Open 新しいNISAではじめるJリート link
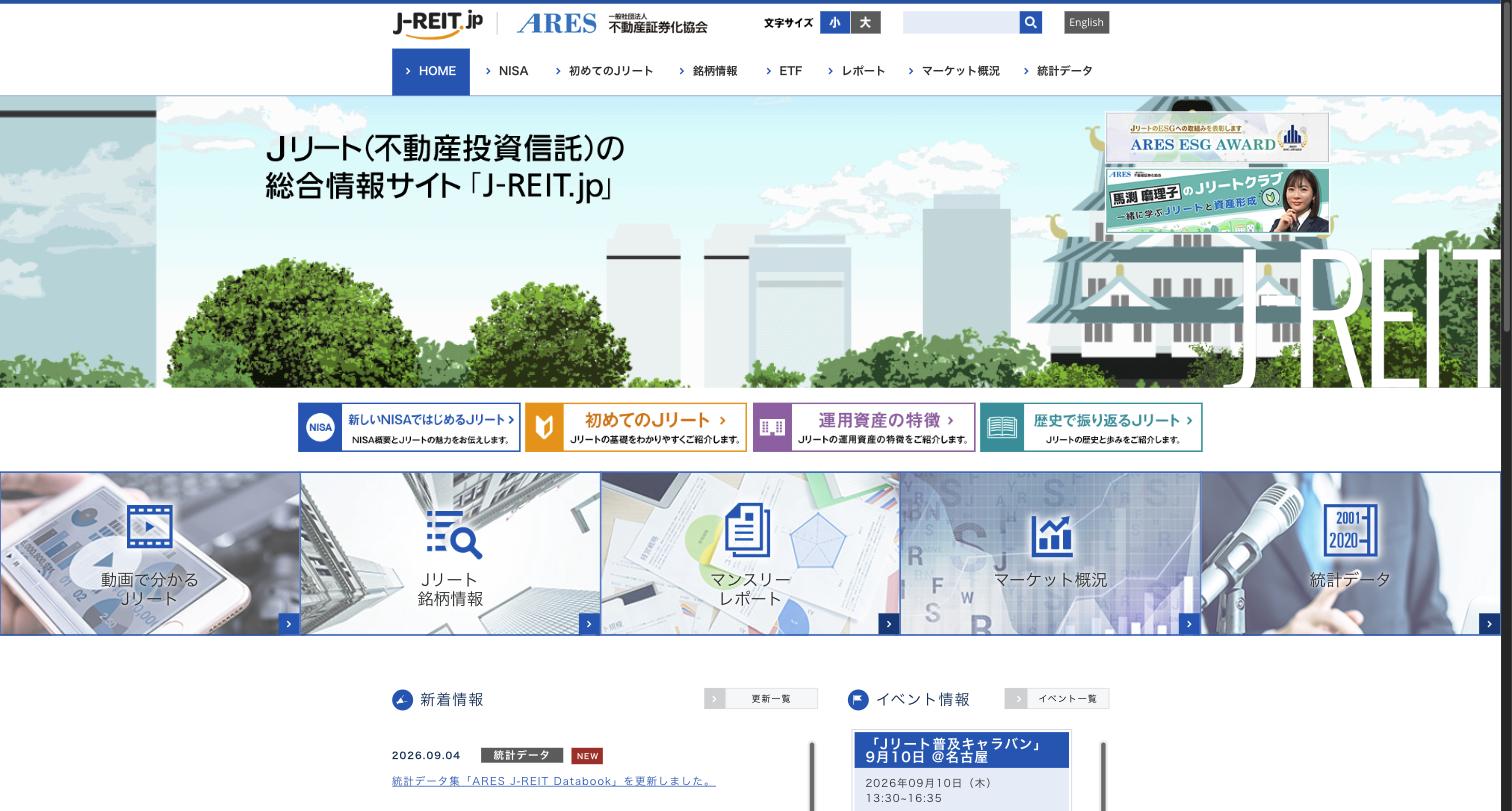Viewport: 1512px width, 811px height. [409, 427]
